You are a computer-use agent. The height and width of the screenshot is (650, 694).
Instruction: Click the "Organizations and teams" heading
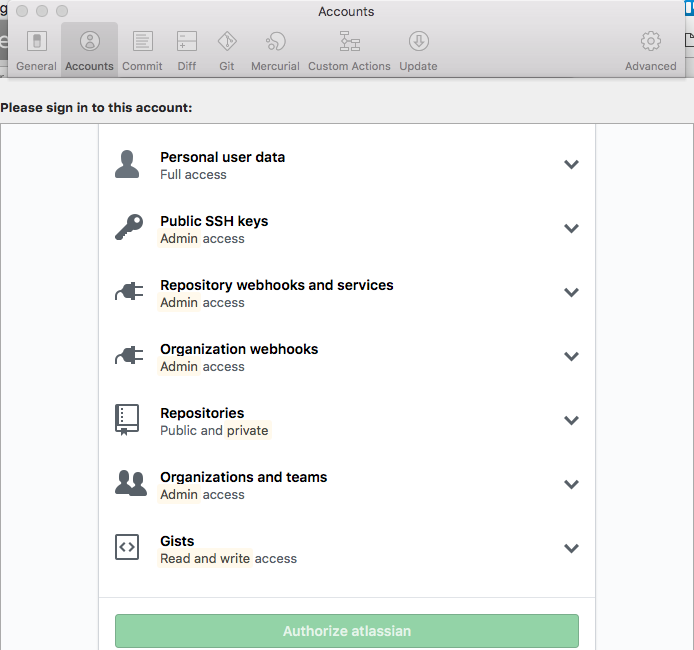244,477
